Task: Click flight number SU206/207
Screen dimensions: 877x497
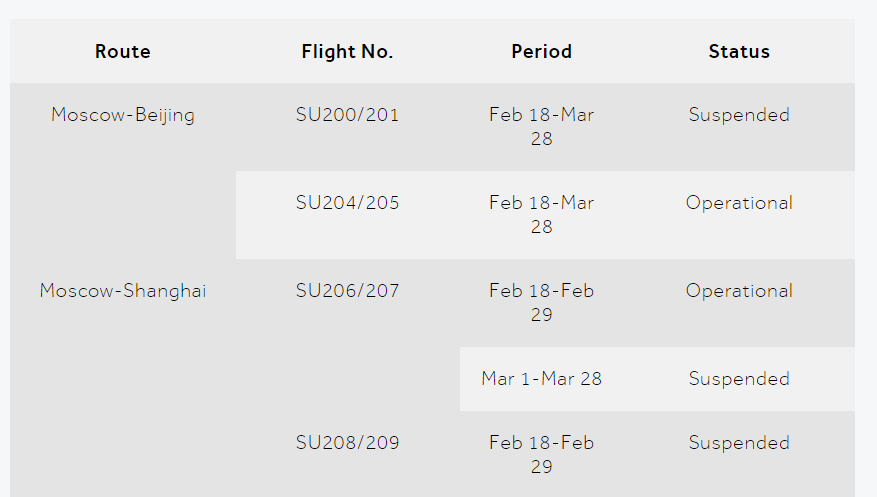Action: (x=347, y=291)
